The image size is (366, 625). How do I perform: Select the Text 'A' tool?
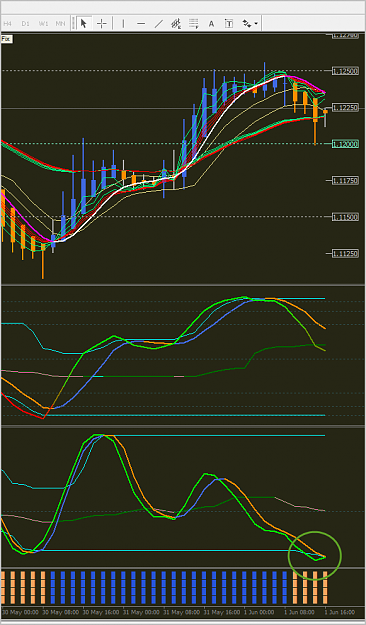211,24
